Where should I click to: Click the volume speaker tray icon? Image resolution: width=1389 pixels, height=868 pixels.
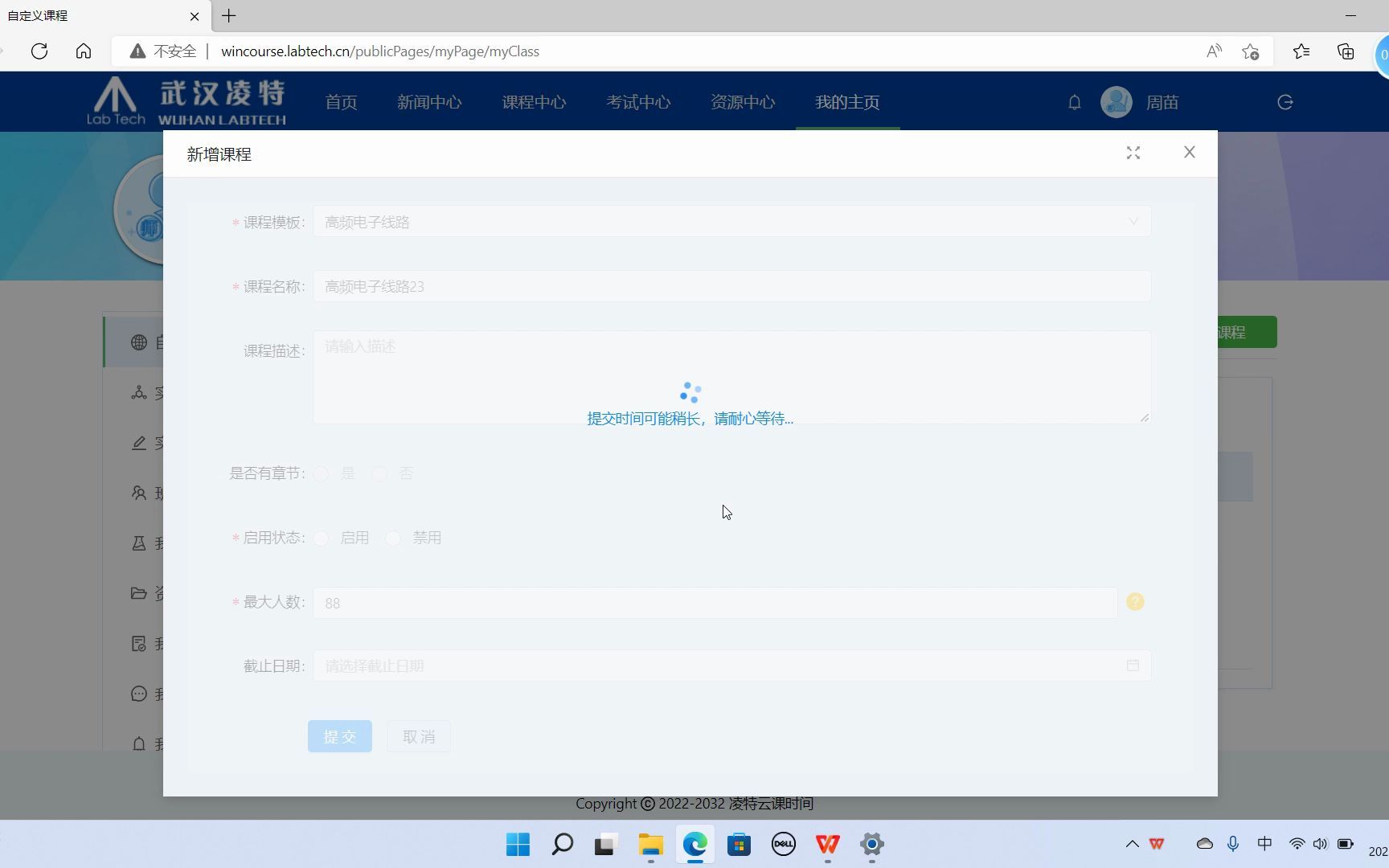[1320, 844]
